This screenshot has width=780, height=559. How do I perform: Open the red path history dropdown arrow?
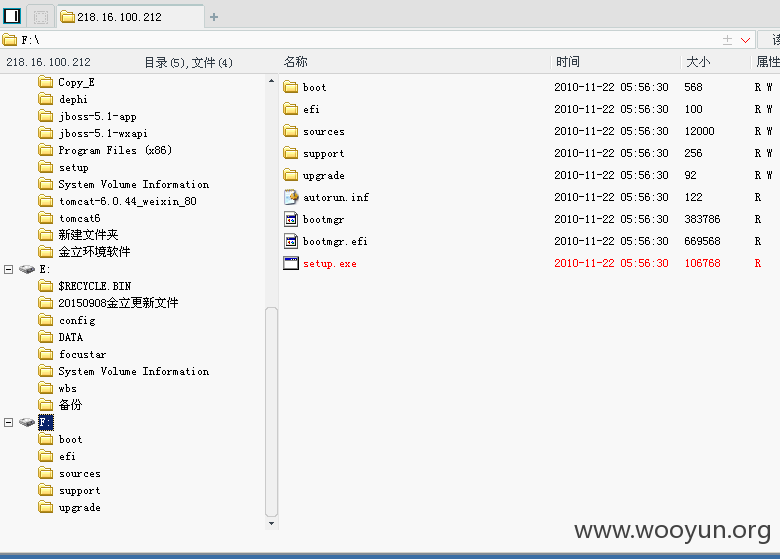click(x=745, y=40)
